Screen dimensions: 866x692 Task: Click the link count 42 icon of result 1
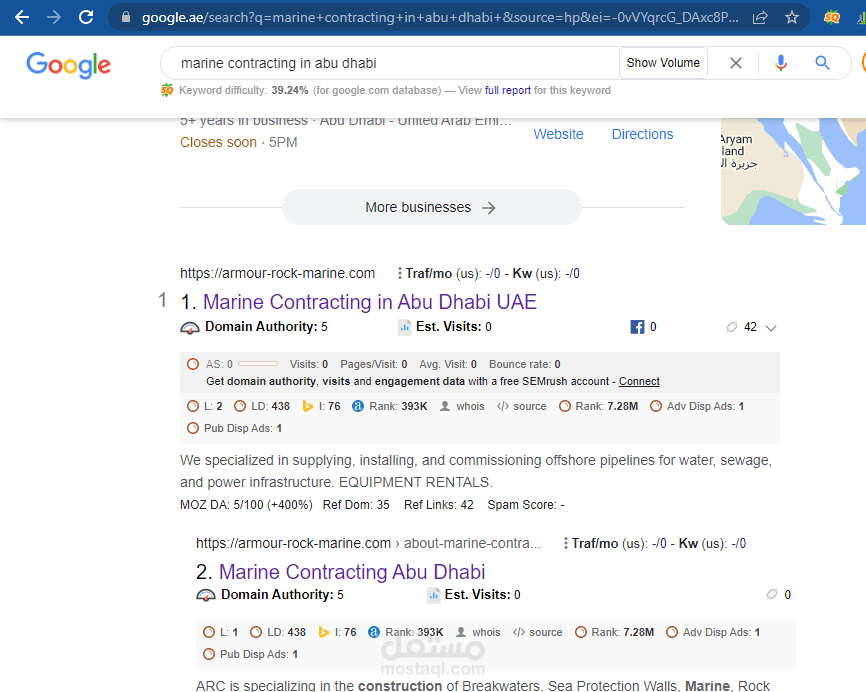click(x=732, y=327)
